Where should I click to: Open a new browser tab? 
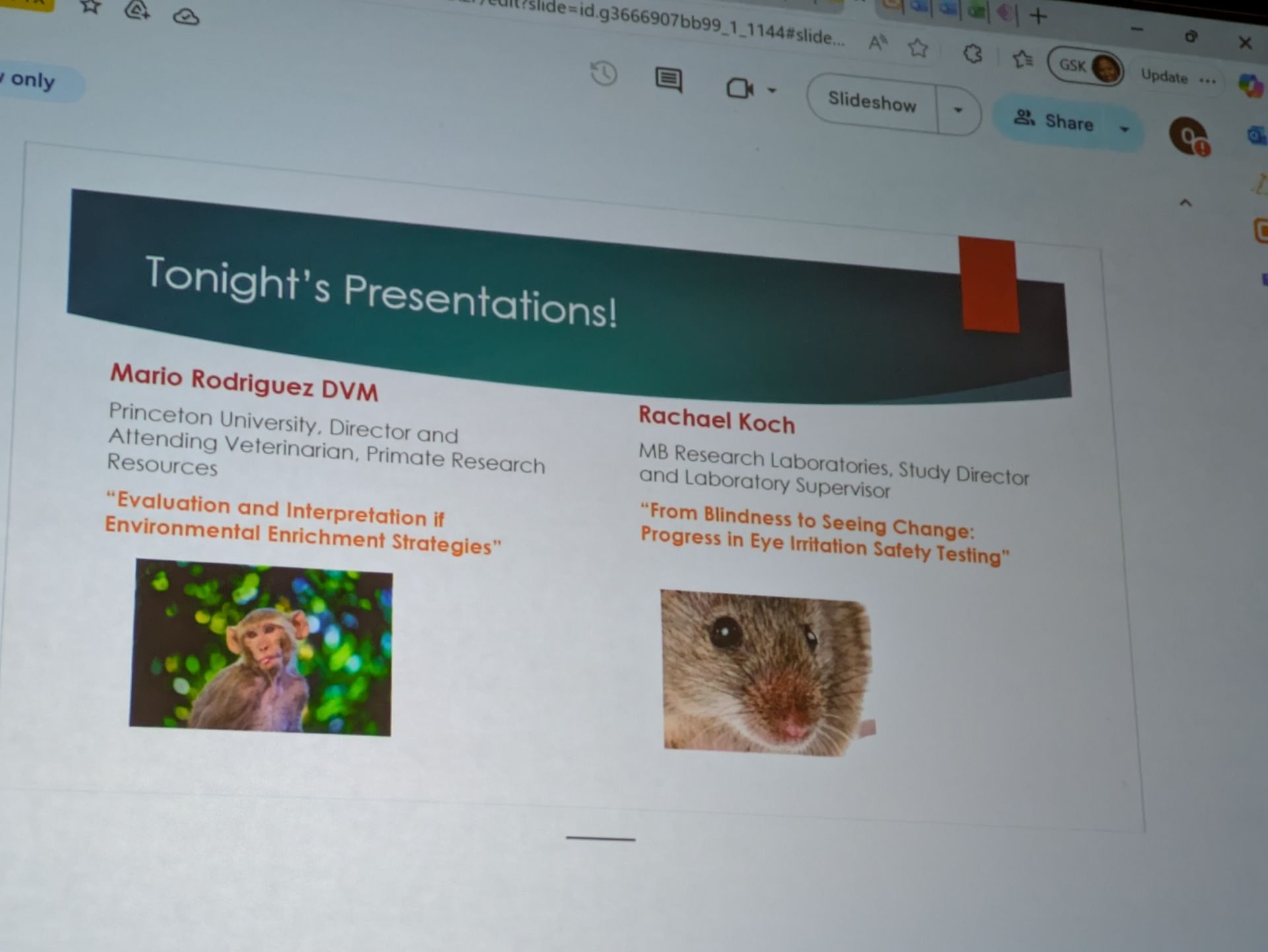[1038, 17]
